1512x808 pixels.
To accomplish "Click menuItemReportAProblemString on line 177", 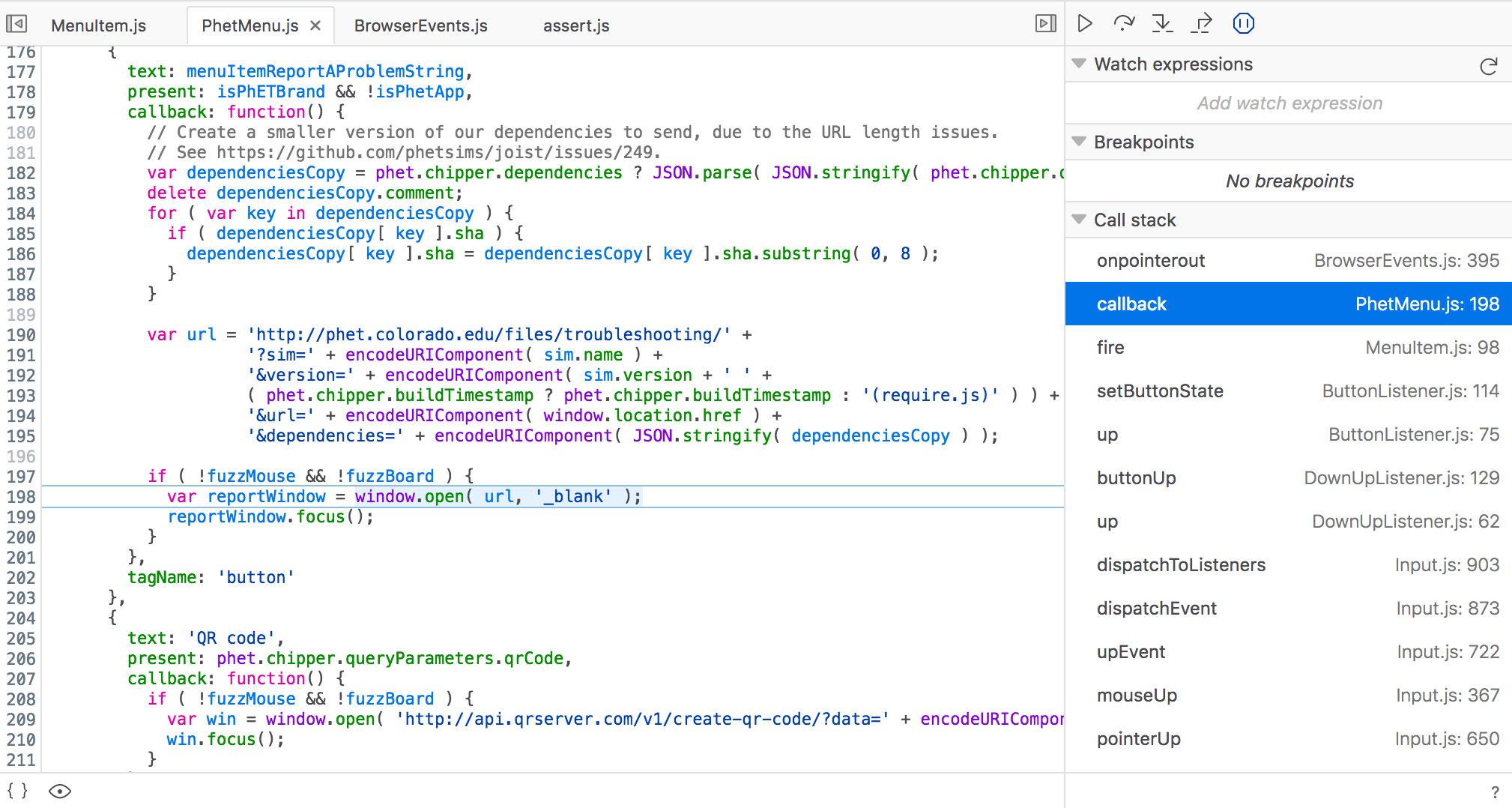I will point(325,71).
